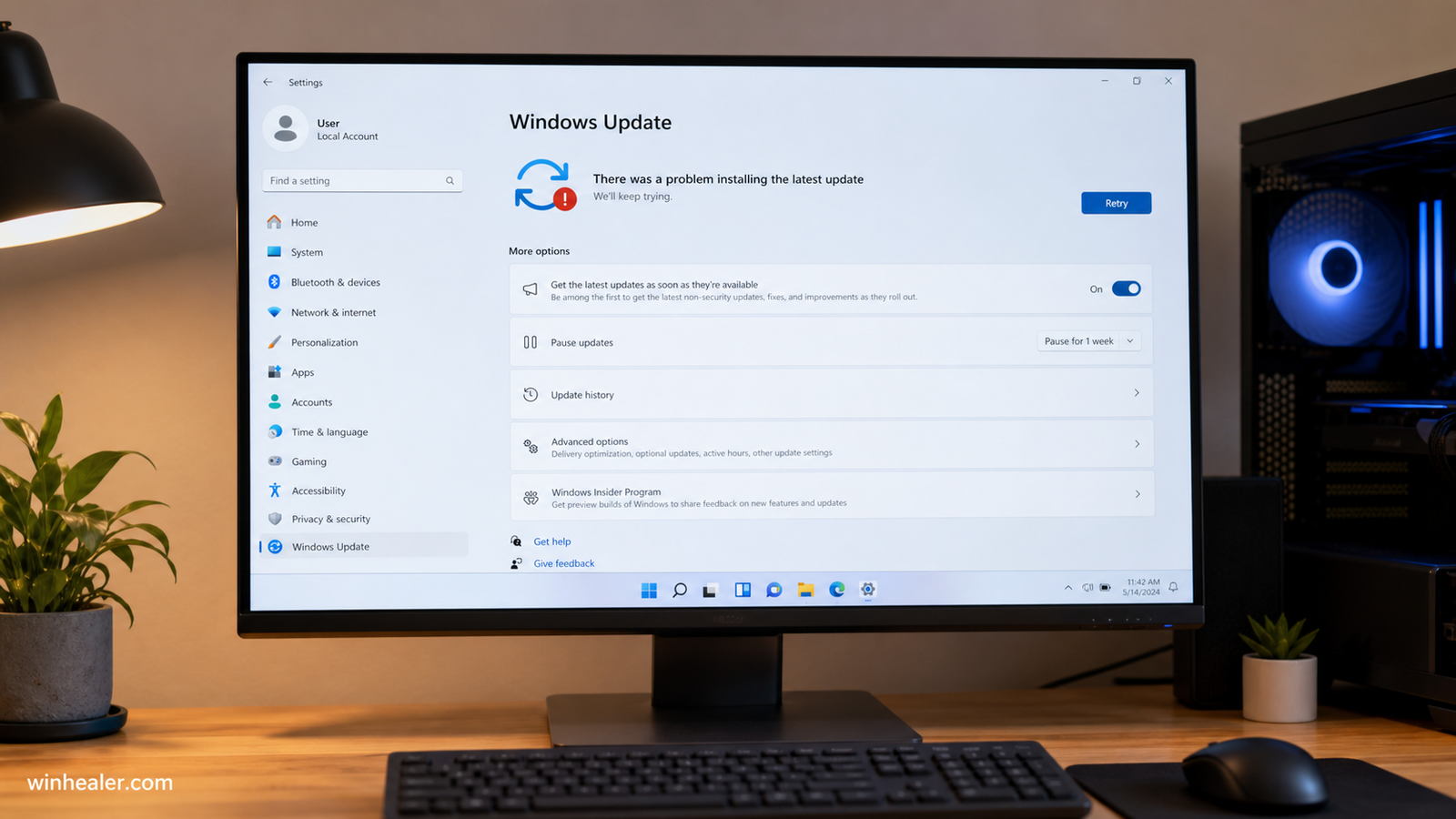
Task: Open network and volume tray icon
Action: click(1087, 588)
